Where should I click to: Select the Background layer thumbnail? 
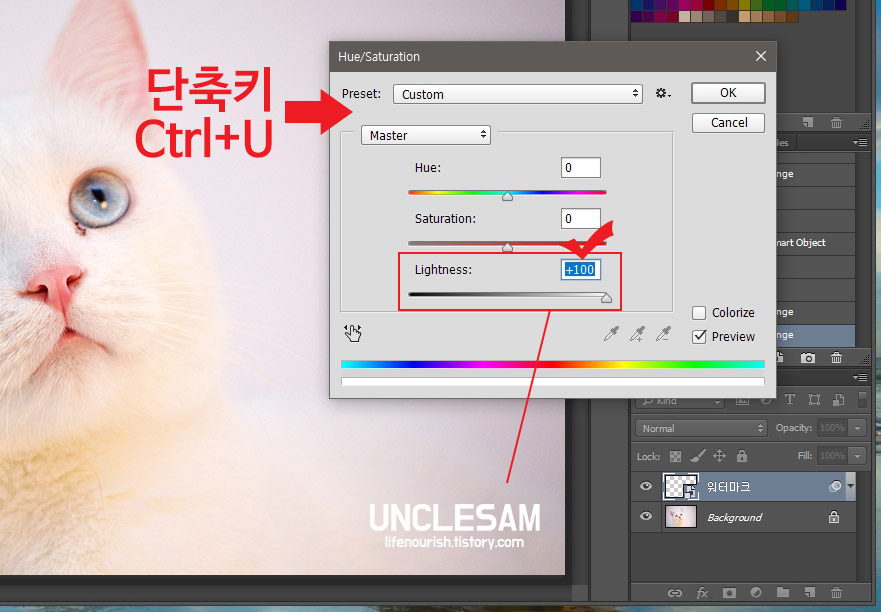click(680, 517)
